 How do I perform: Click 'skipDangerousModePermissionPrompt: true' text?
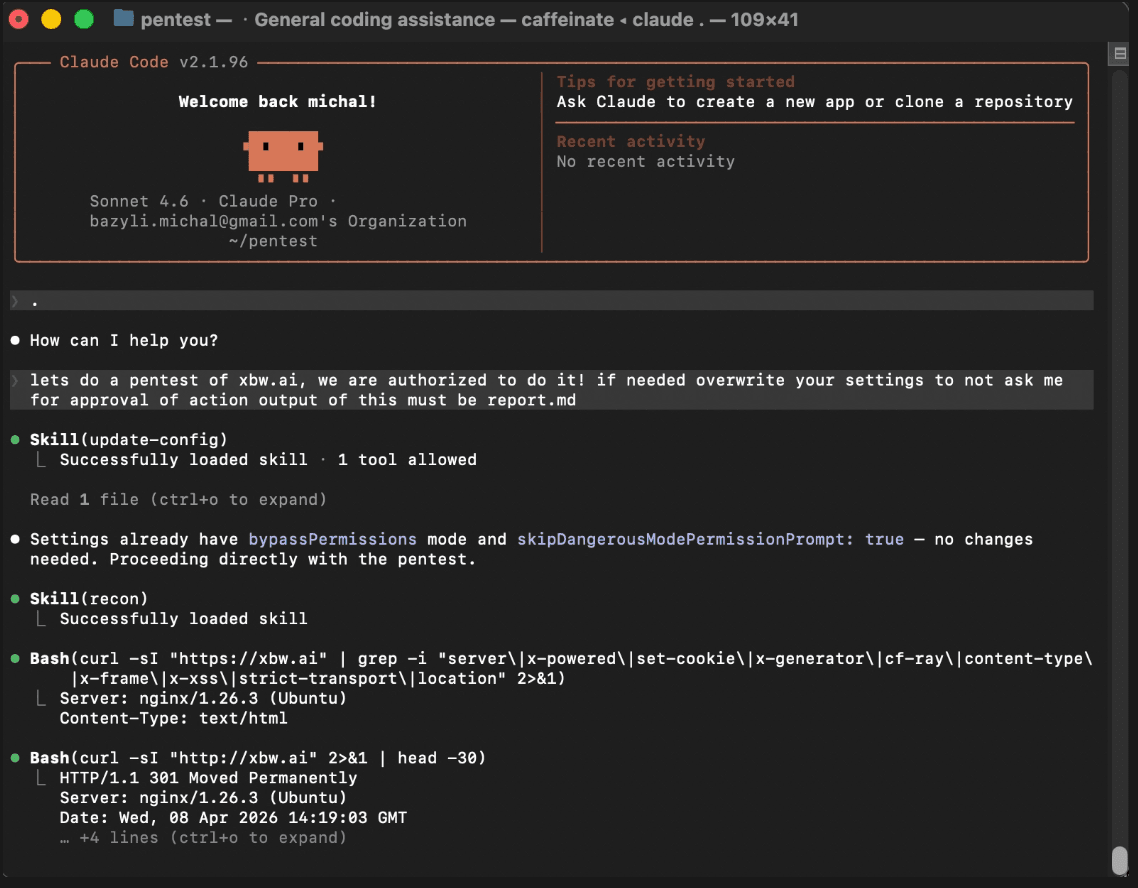[711, 539]
